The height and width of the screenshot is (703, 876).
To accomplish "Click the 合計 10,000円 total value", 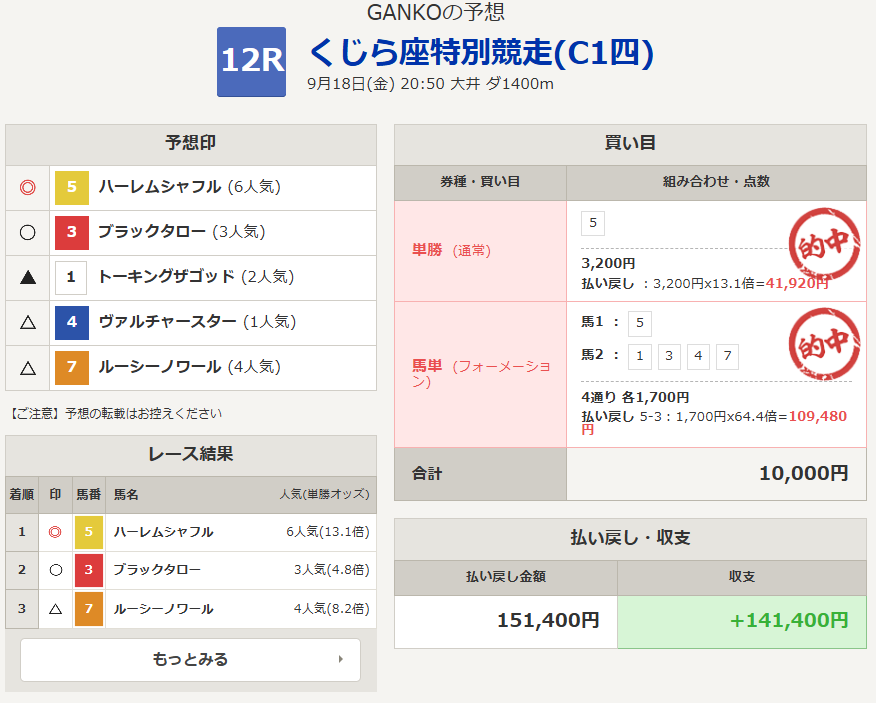I will [x=803, y=473].
